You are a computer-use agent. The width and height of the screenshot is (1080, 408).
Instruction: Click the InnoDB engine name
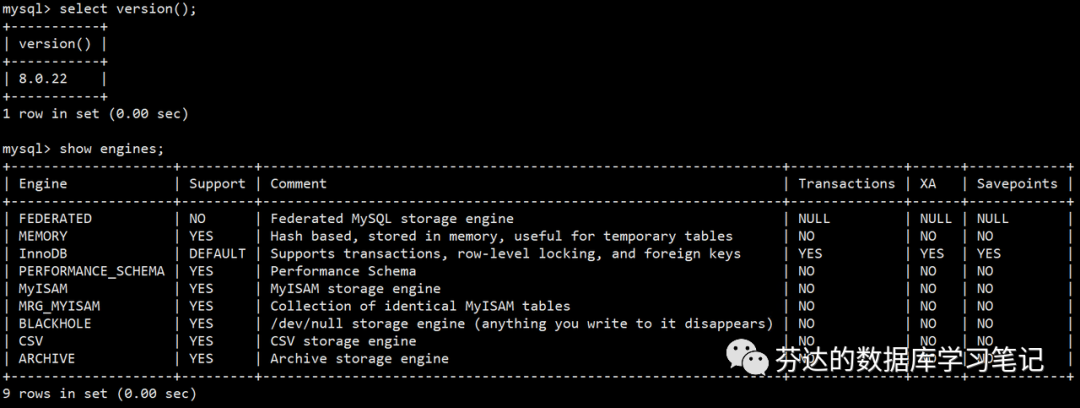[x=43, y=253]
